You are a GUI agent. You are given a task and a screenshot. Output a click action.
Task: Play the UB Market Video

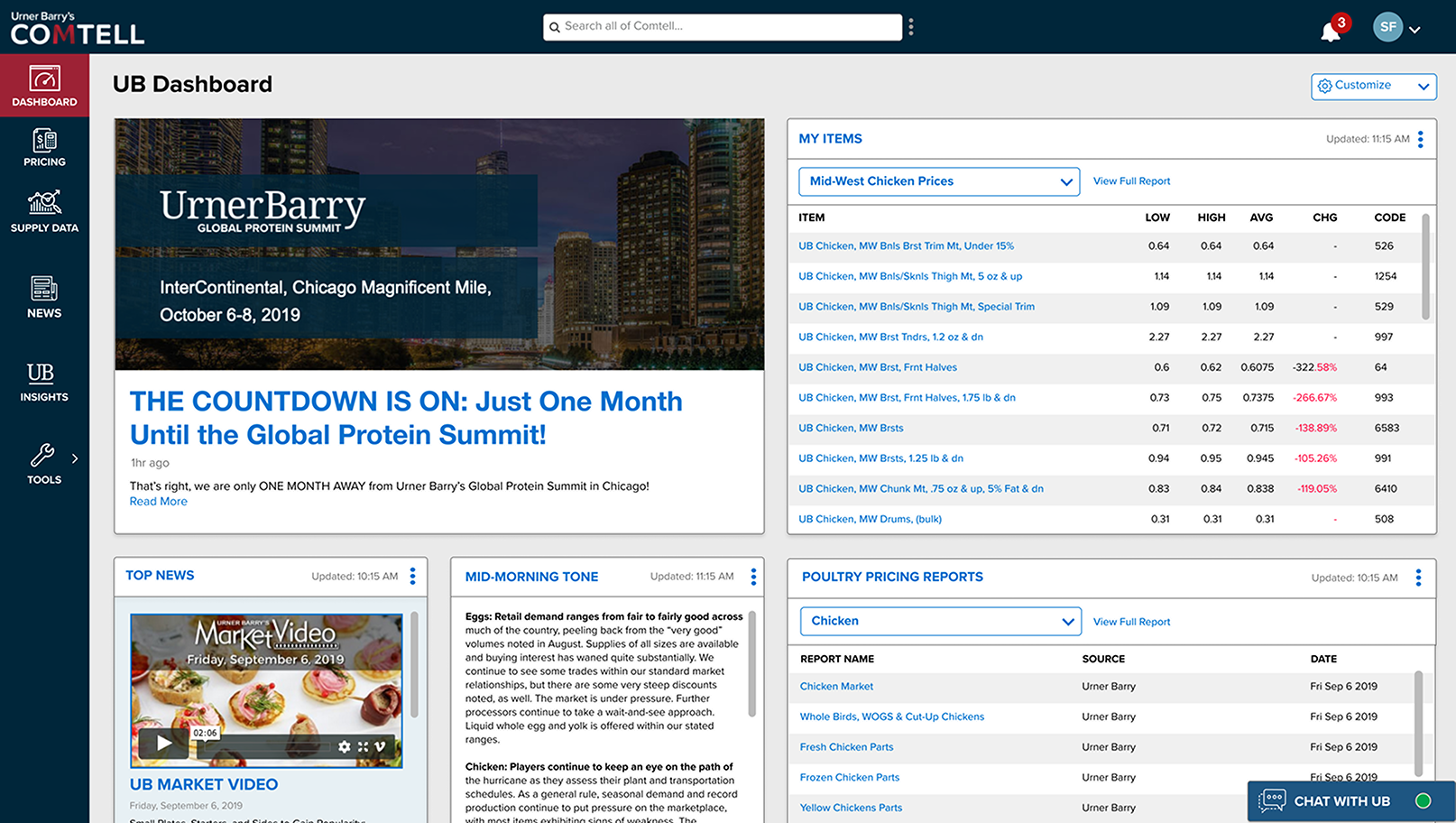[x=164, y=743]
